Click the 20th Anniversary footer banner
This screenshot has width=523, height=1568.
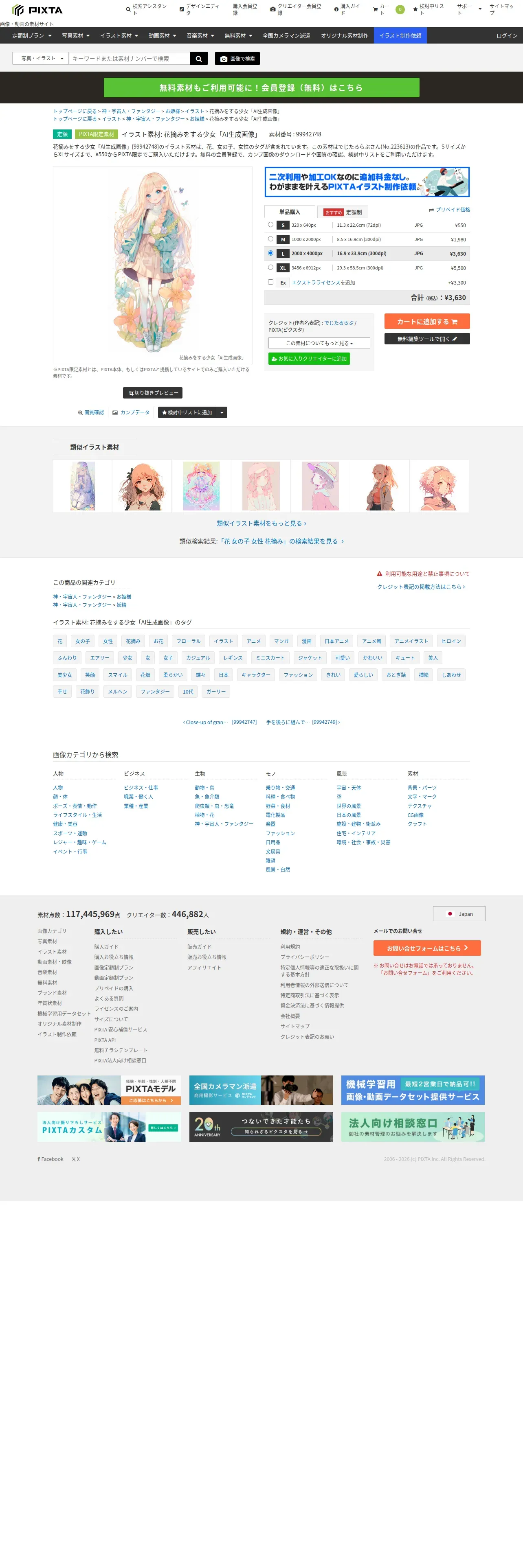[x=261, y=1127]
